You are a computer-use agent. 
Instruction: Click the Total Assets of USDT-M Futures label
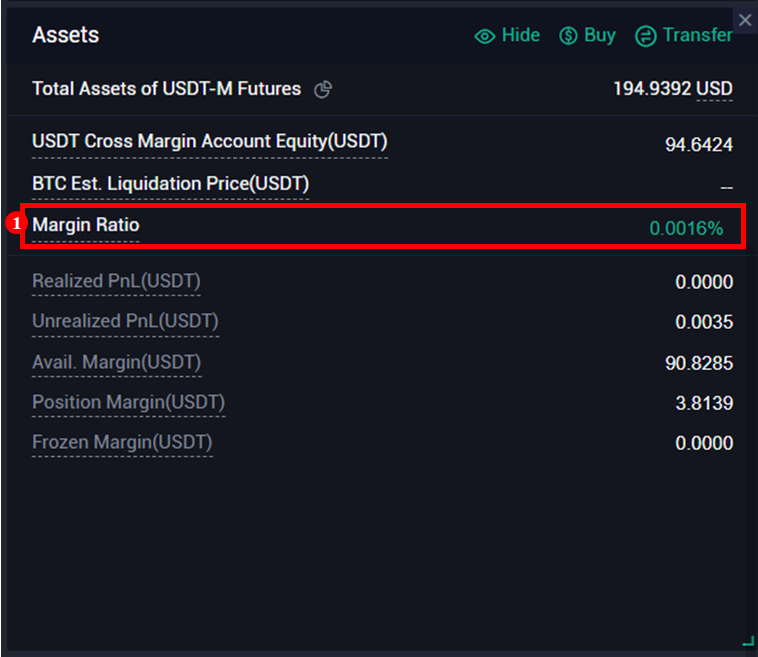coord(166,89)
